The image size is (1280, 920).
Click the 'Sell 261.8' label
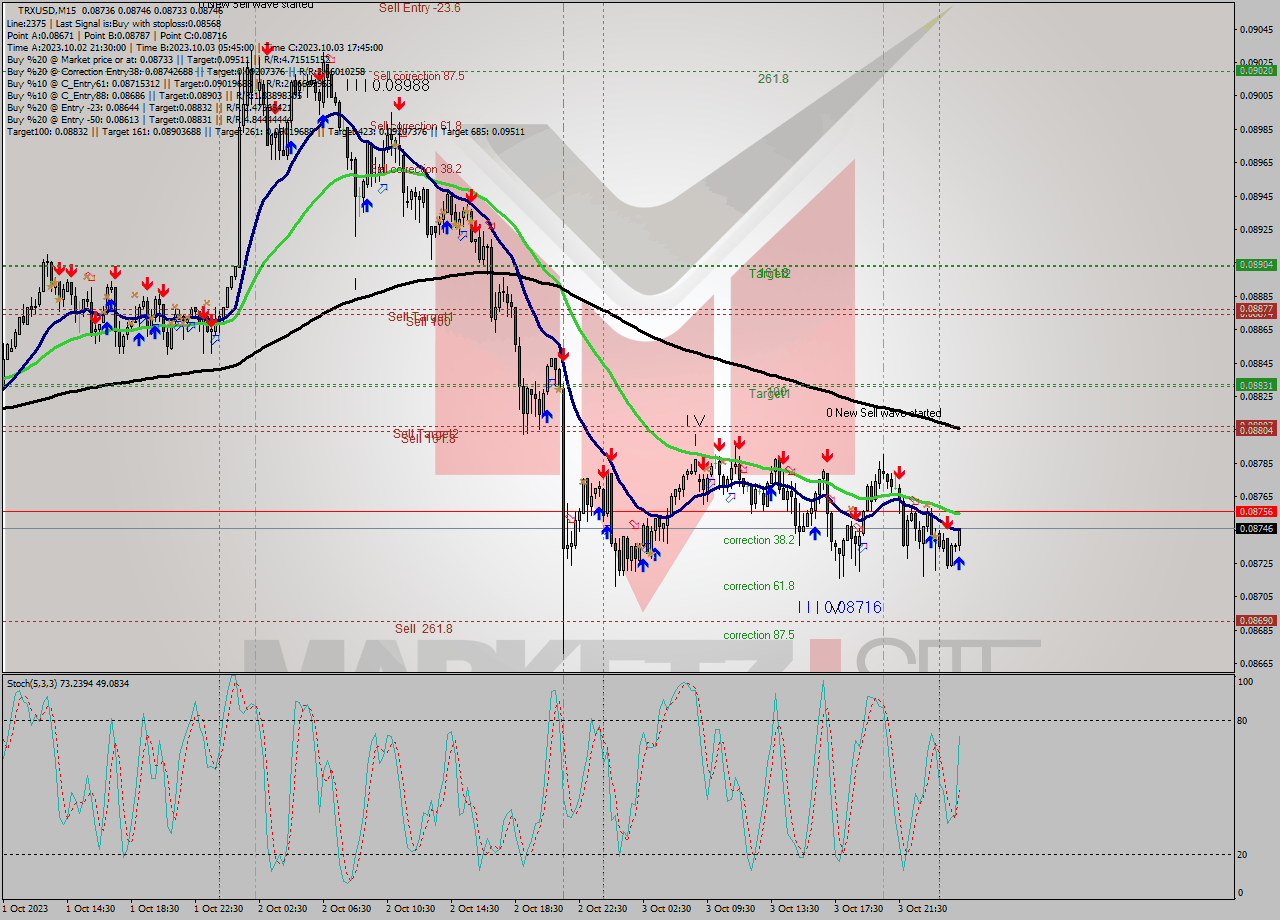tap(423, 628)
